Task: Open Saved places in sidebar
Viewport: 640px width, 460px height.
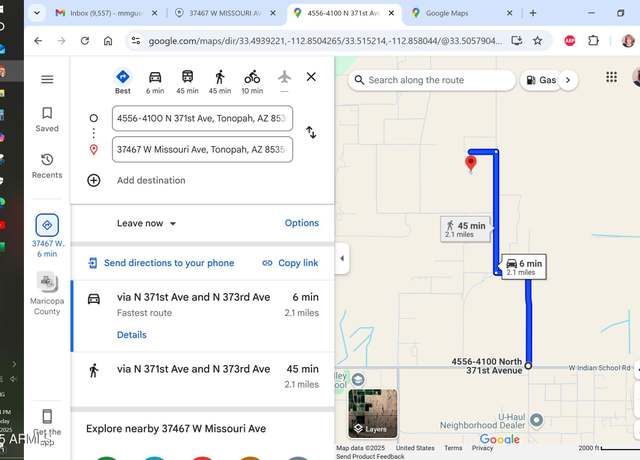Action: 47,120
